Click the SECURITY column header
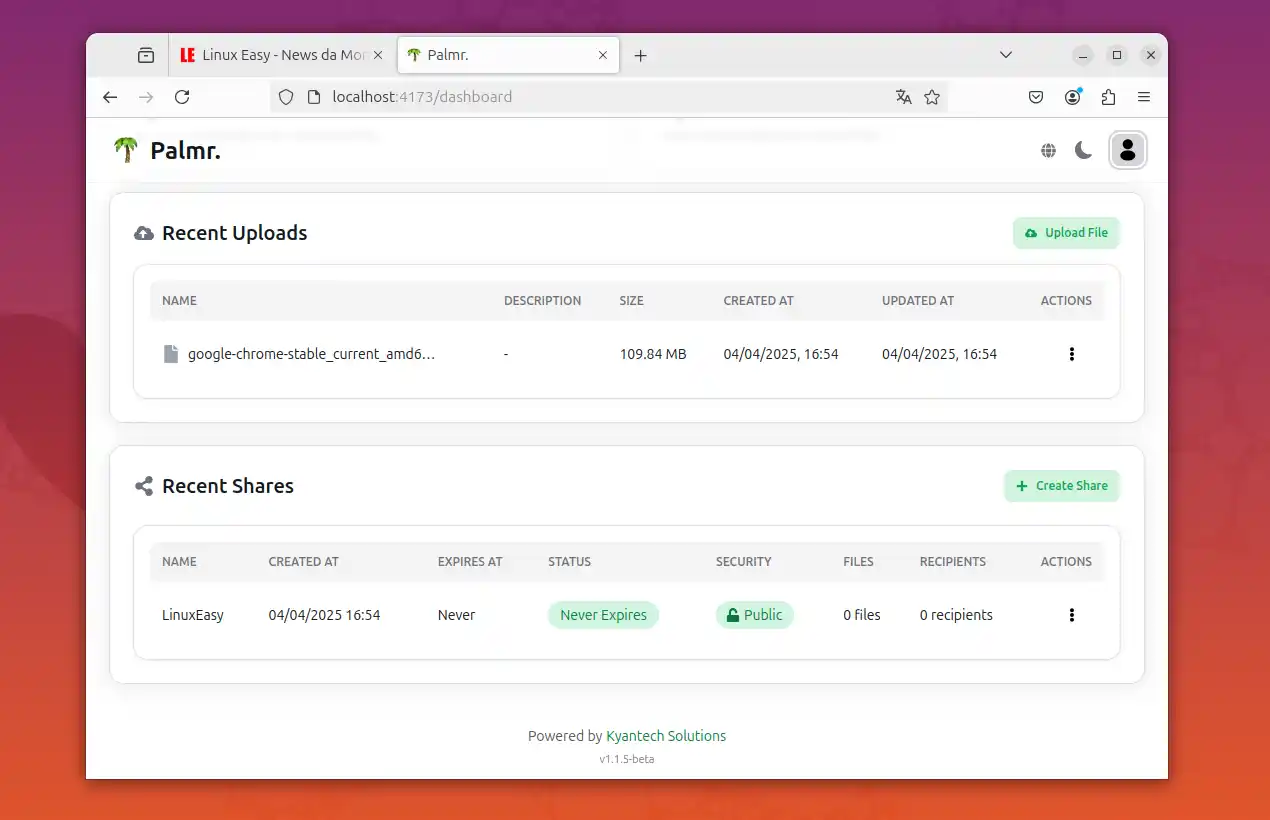The image size is (1270, 820). (x=744, y=562)
